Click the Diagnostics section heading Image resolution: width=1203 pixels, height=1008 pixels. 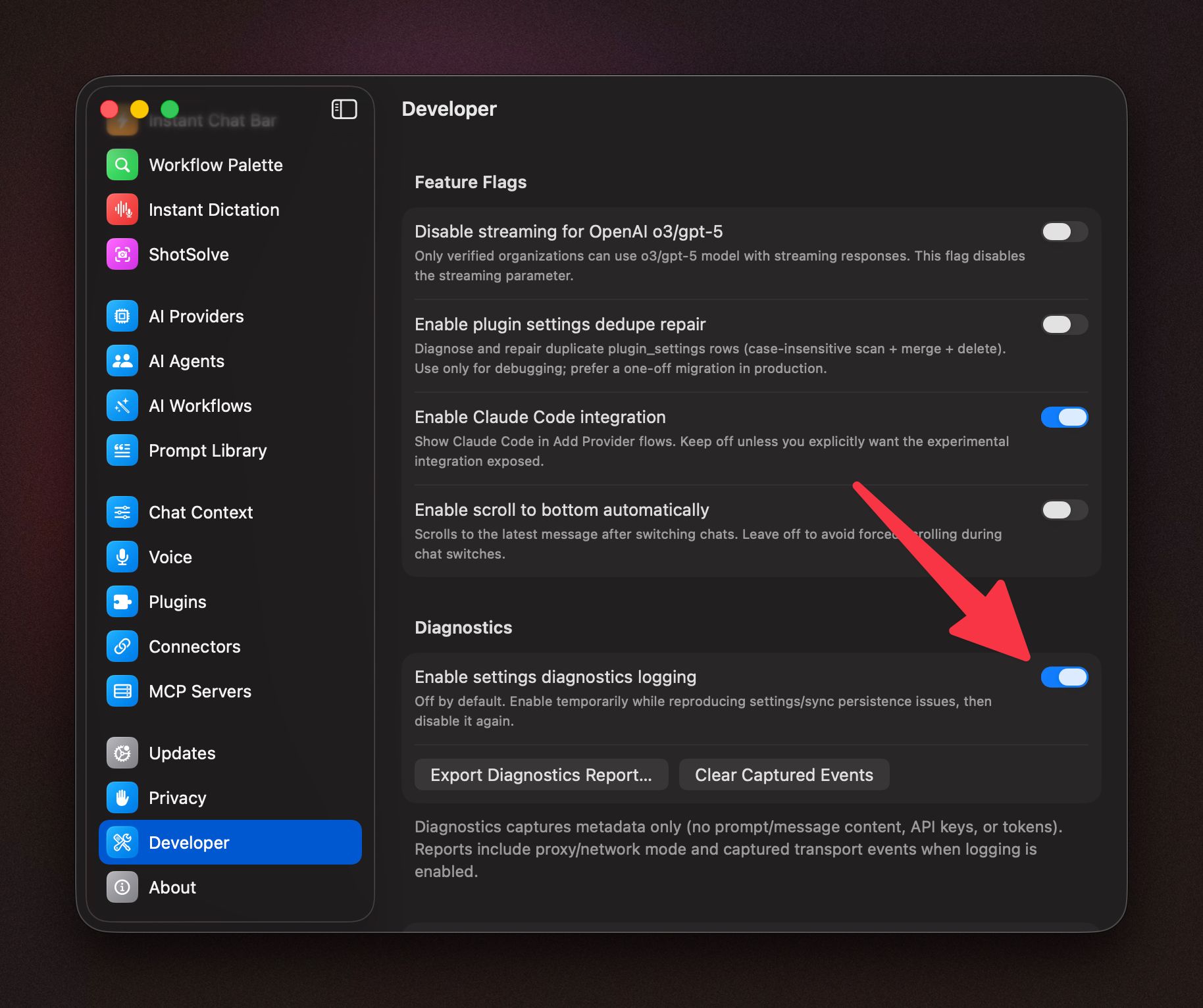click(x=463, y=627)
